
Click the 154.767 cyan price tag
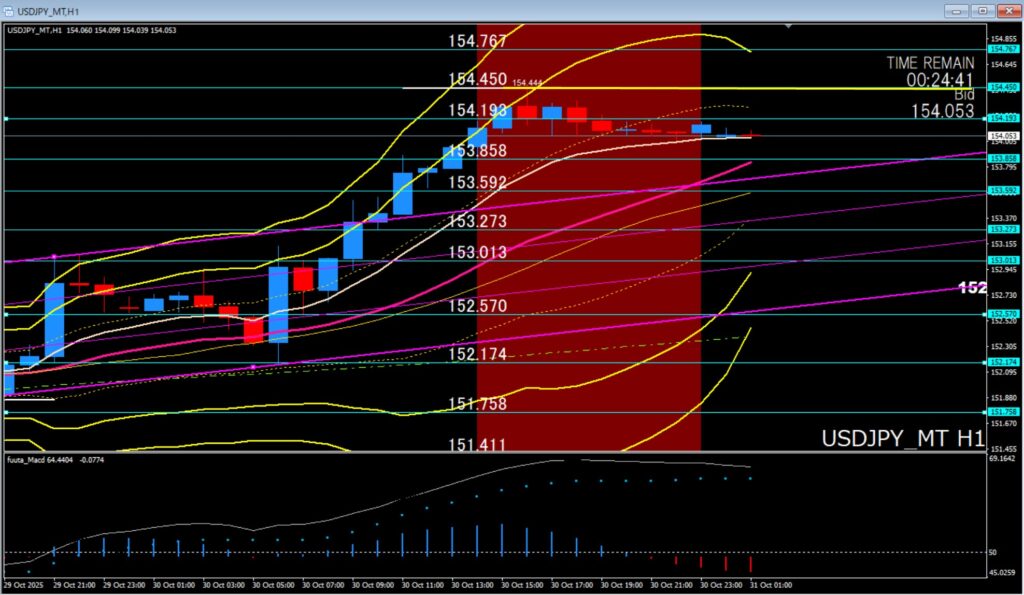click(x=1003, y=49)
